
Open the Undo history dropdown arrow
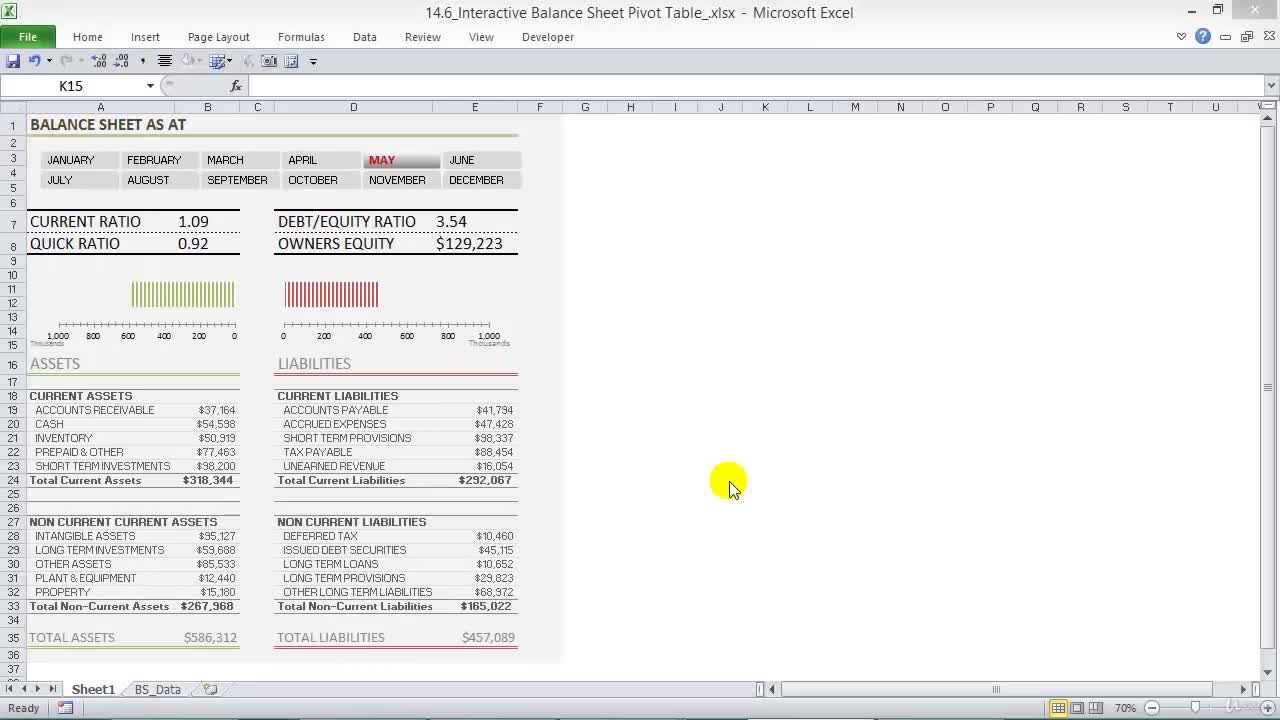48,61
